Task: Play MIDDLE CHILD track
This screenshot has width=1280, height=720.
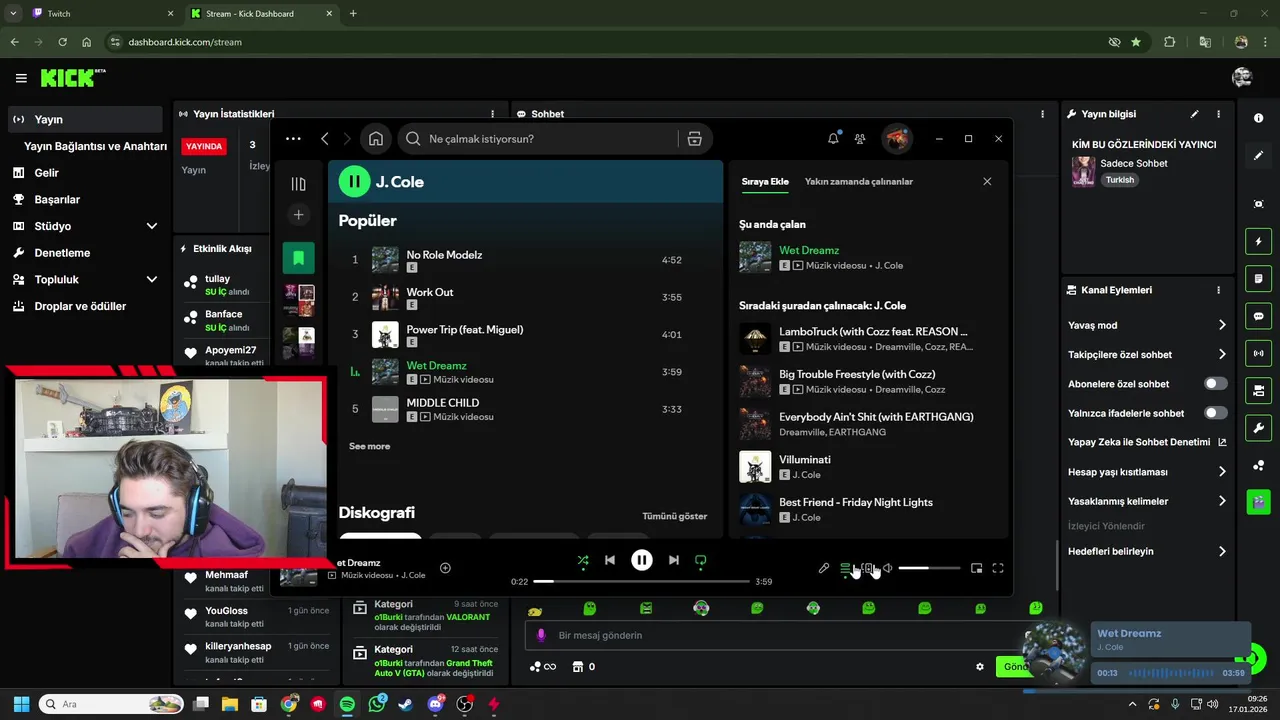Action: pos(525,409)
